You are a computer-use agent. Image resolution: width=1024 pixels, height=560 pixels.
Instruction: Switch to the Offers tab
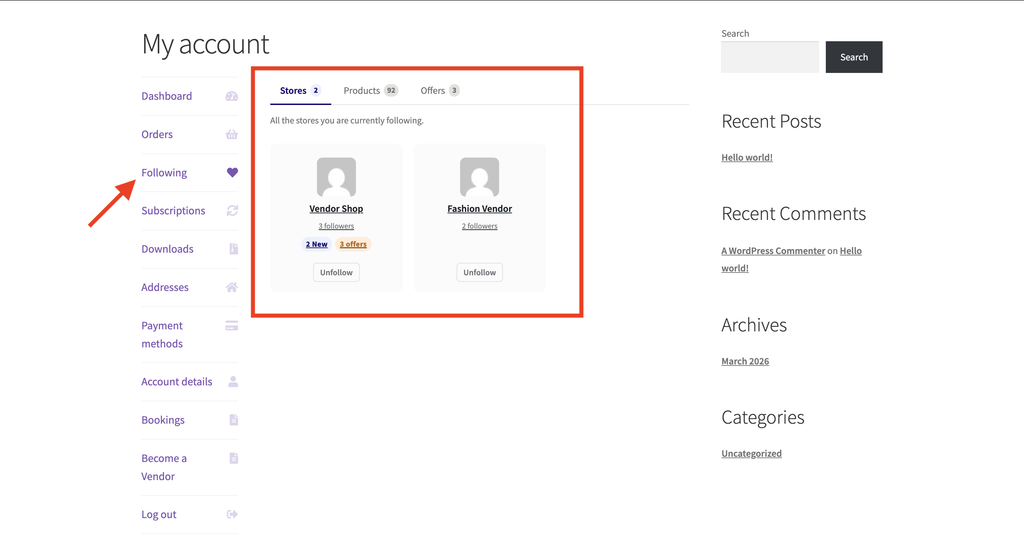pos(440,91)
